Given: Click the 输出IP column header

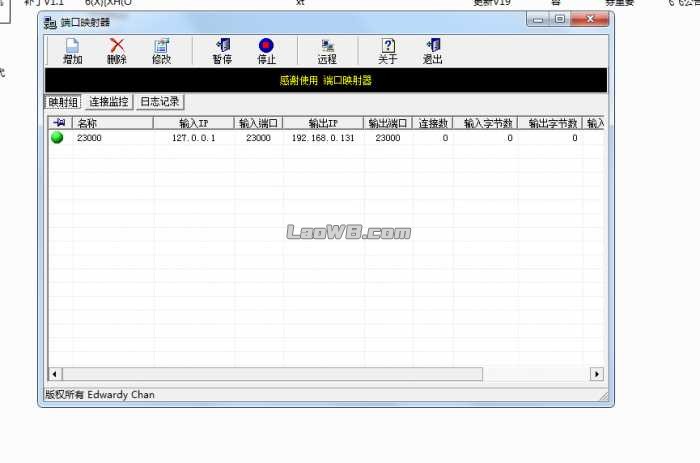Looking at the screenshot, I should pyautogui.click(x=322, y=123).
